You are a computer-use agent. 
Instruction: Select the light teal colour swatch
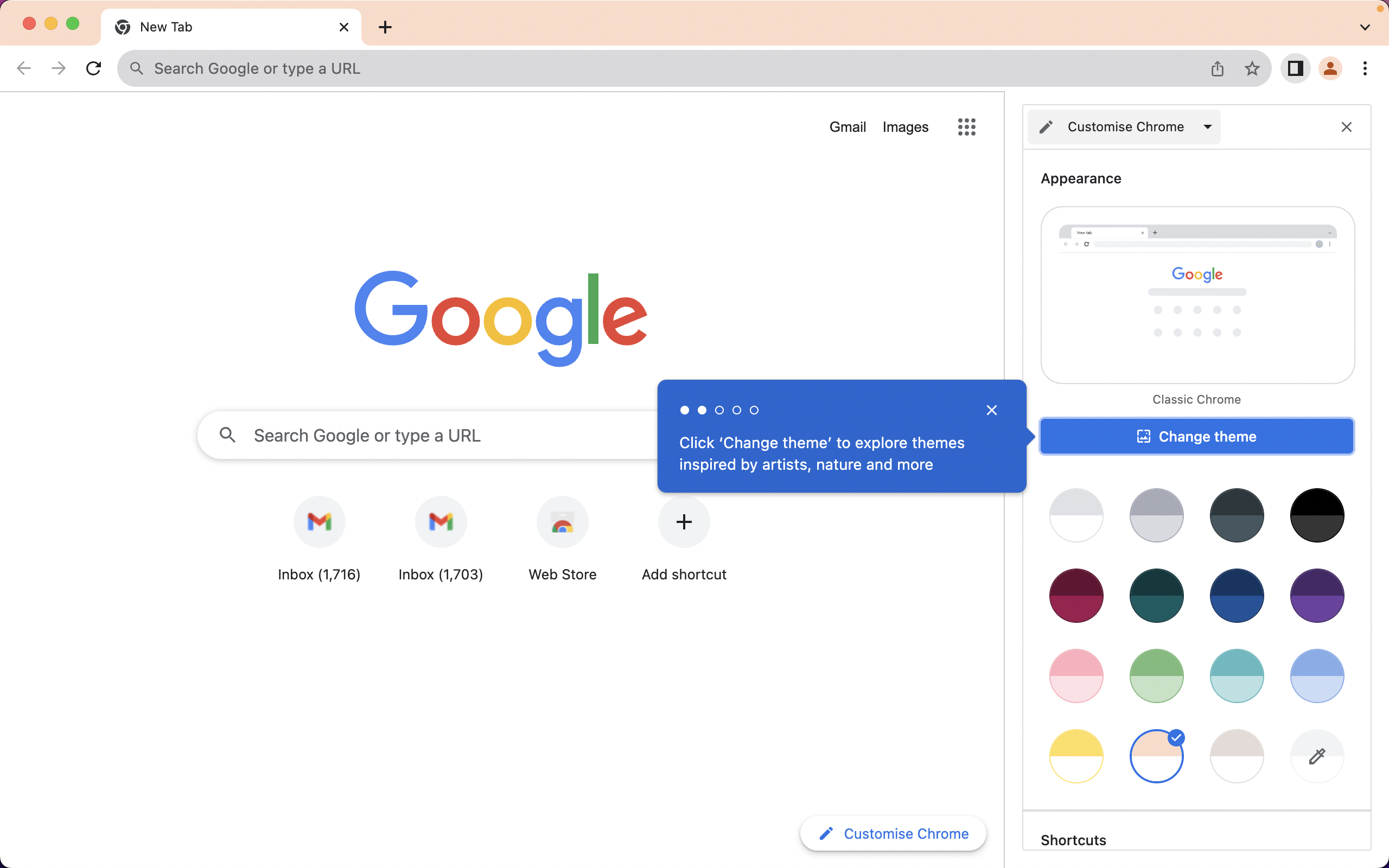tap(1237, 676)
